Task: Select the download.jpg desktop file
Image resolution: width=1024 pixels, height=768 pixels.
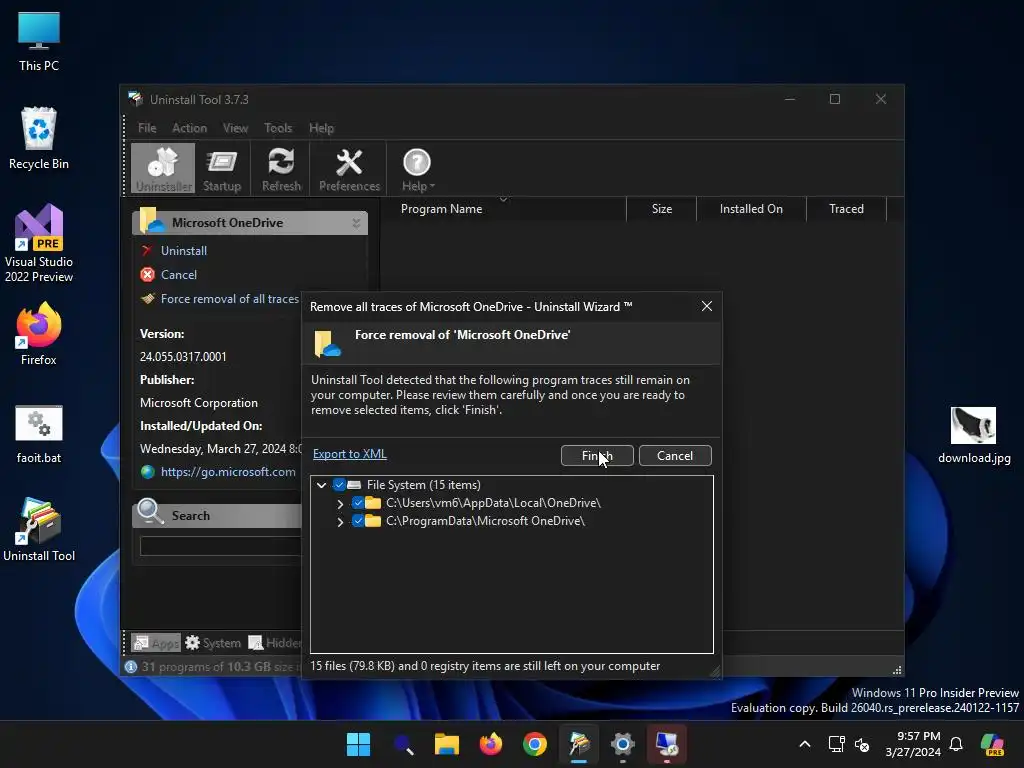Action: [x=974, y=434]
